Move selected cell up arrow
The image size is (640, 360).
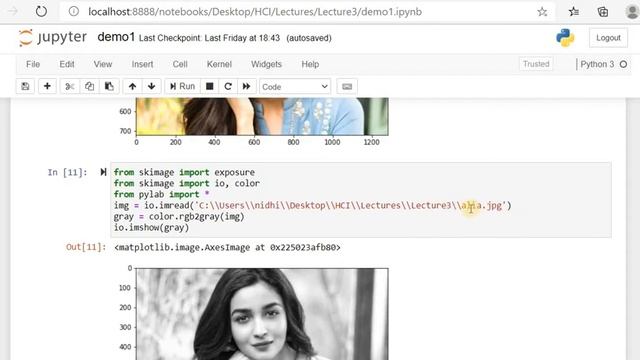pos(132,87)
